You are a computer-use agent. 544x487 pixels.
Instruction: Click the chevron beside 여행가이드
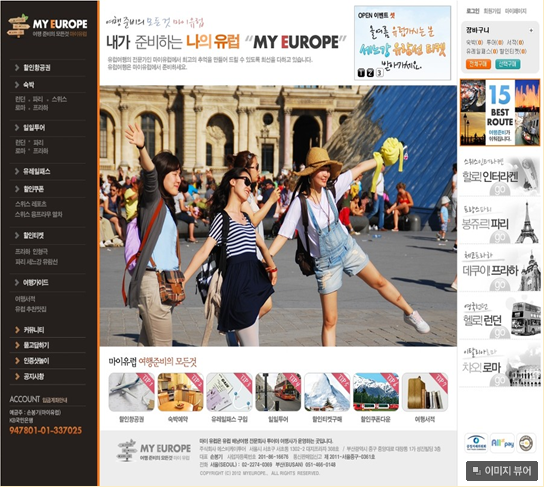(17, 283)
